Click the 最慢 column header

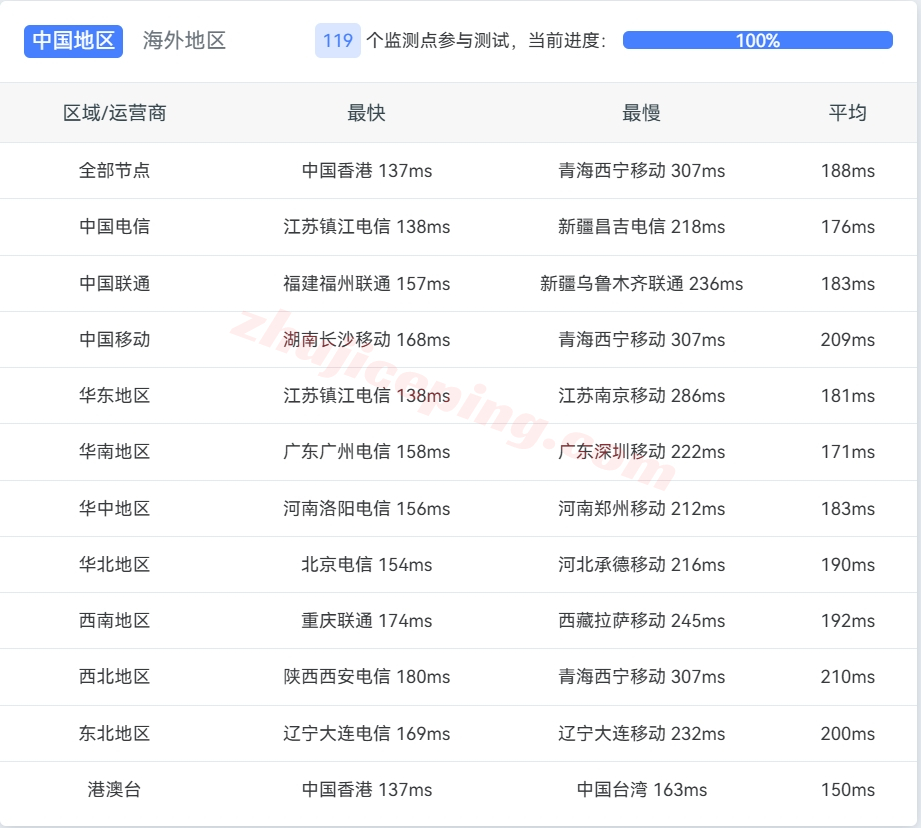coord(641,113)
